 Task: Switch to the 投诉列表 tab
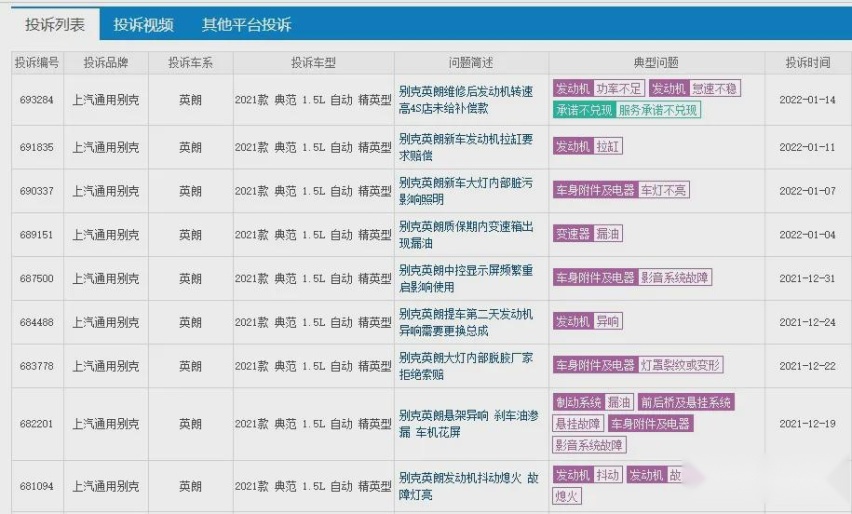click(55, 24)
